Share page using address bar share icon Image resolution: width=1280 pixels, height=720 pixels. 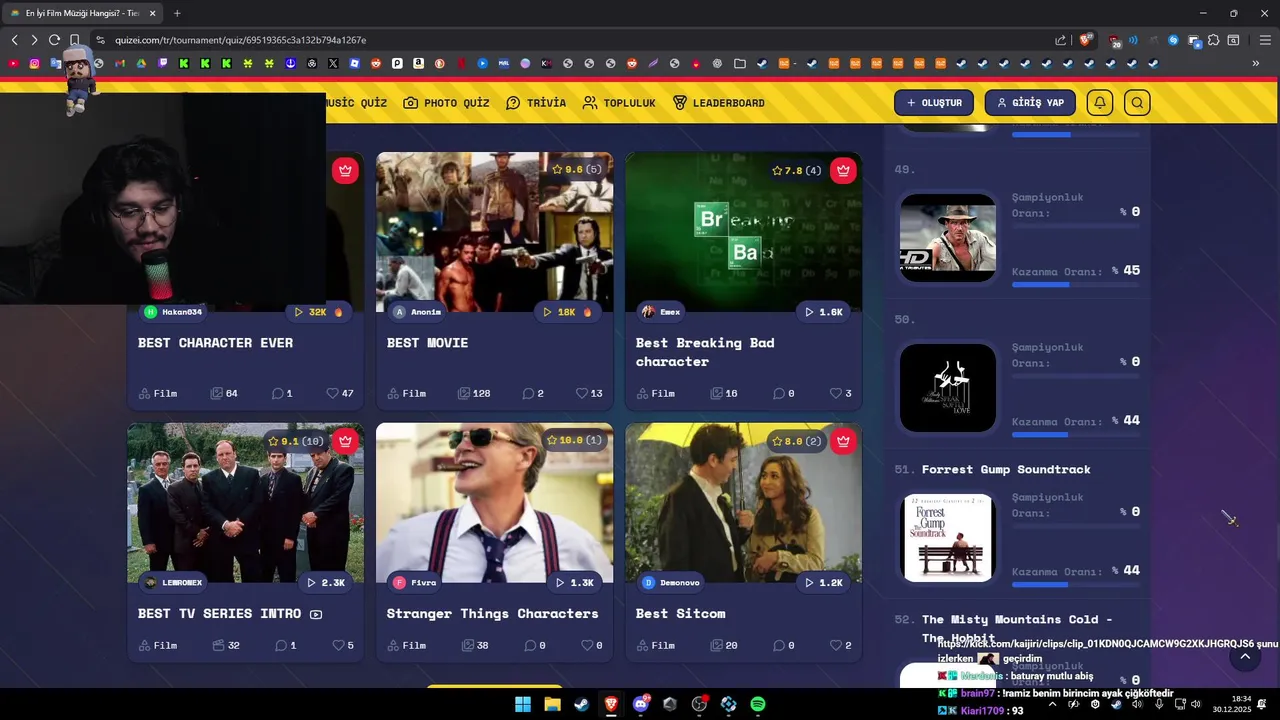tap(1061, 40)
